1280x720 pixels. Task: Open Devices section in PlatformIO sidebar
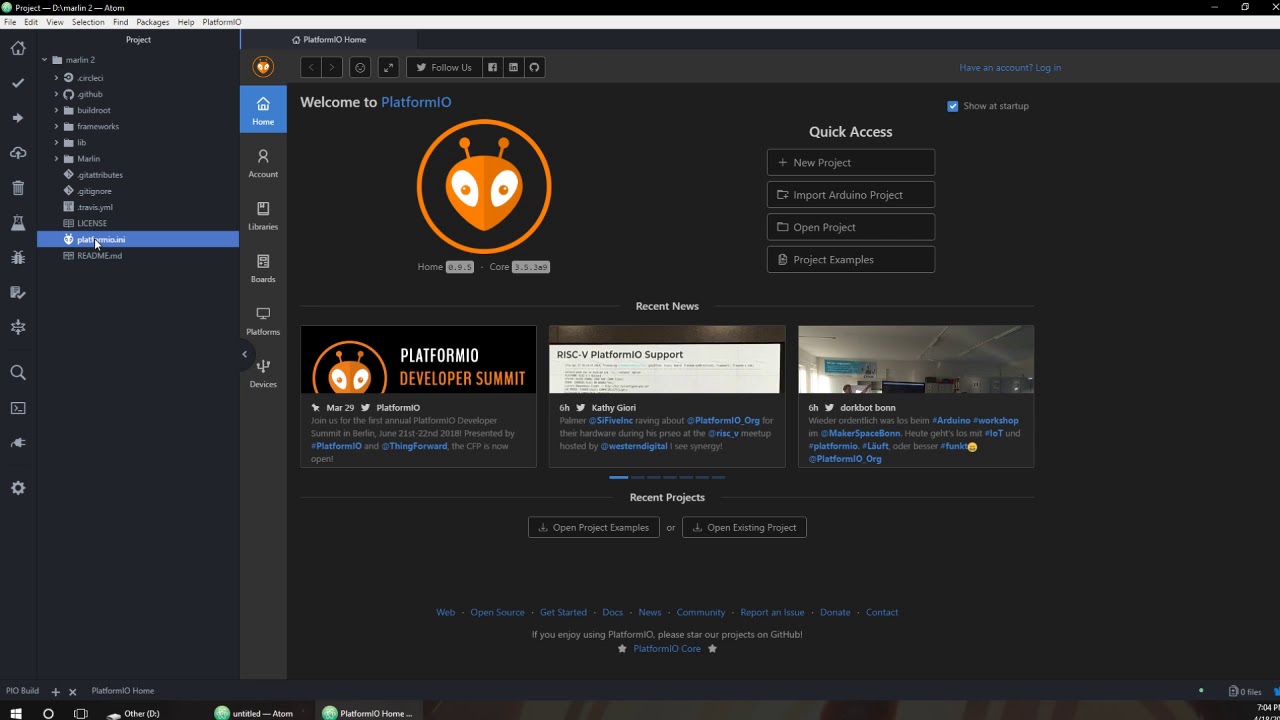[263, 374]
